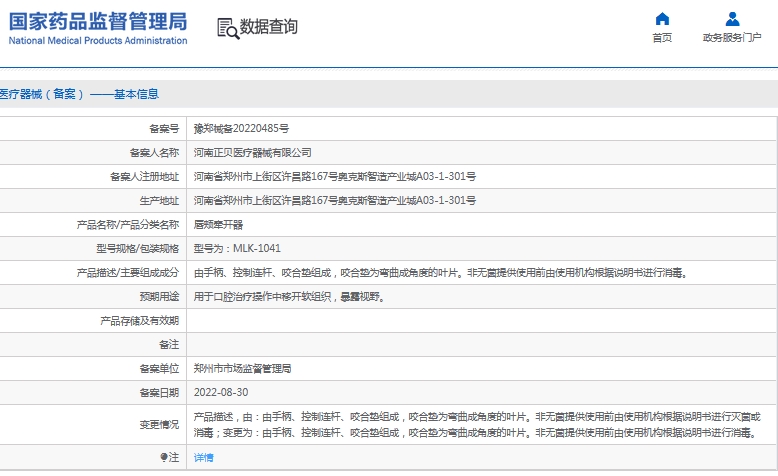
Task: Click the 变更情况 change description text
Action: [477, 425]
